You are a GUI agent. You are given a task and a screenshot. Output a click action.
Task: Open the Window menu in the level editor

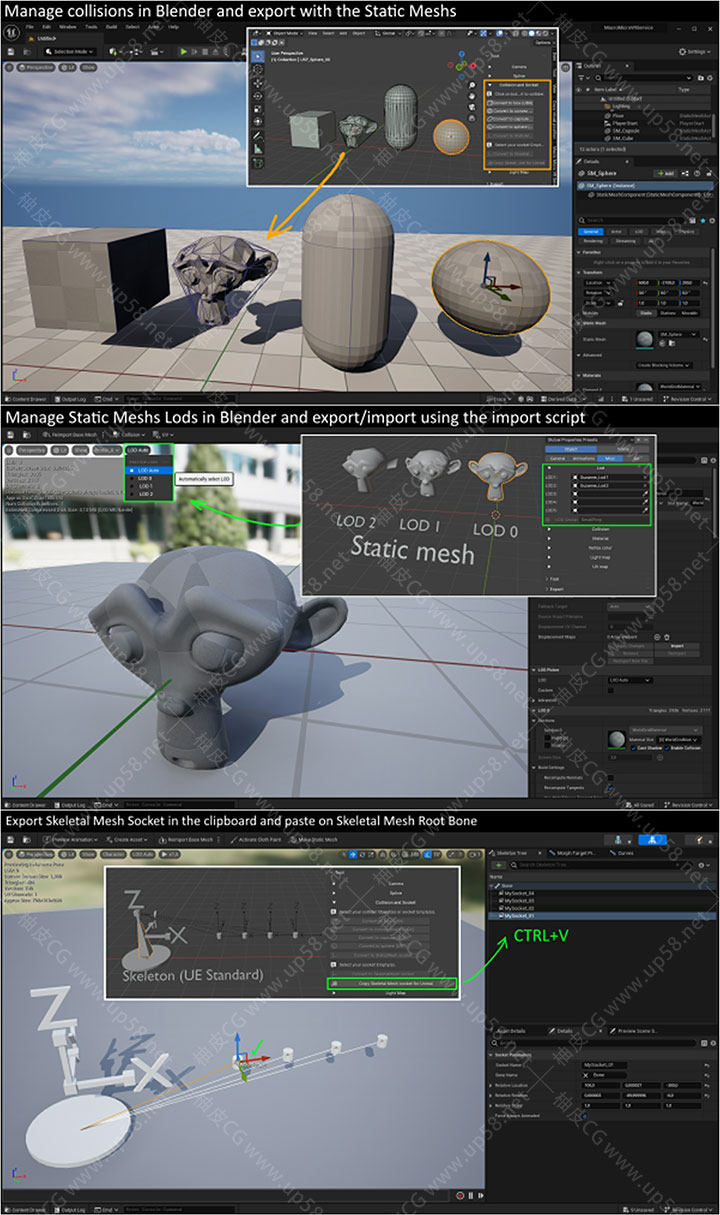pyautogui.click(x=68, y=27)
